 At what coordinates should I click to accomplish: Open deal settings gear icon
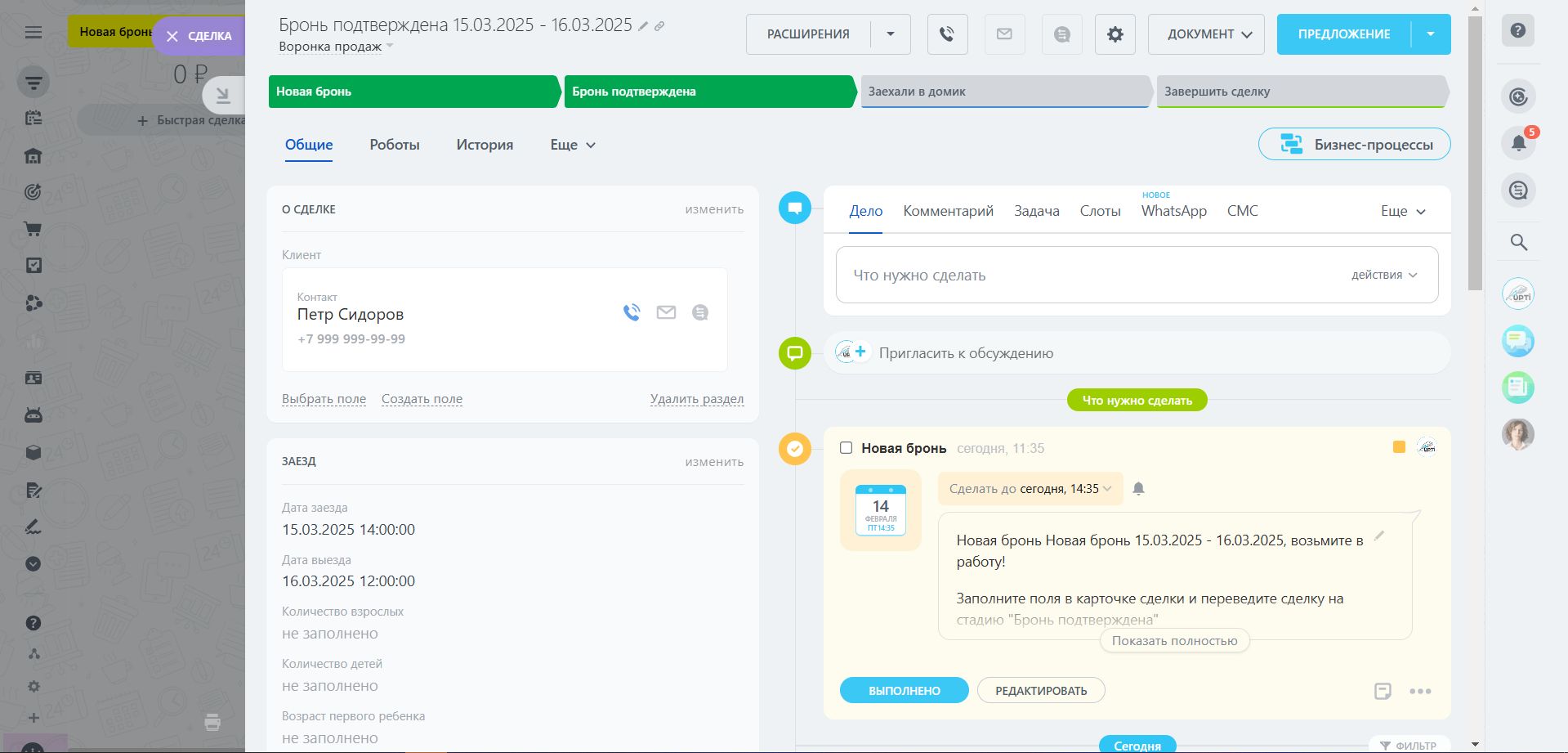pyautogui.click(x=1115, y=34)
